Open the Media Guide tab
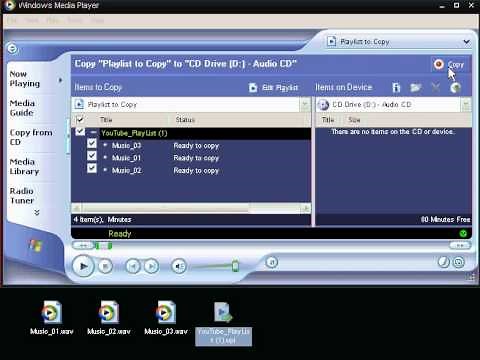This screenshot has width=480, height=360. tap(22, 108)
